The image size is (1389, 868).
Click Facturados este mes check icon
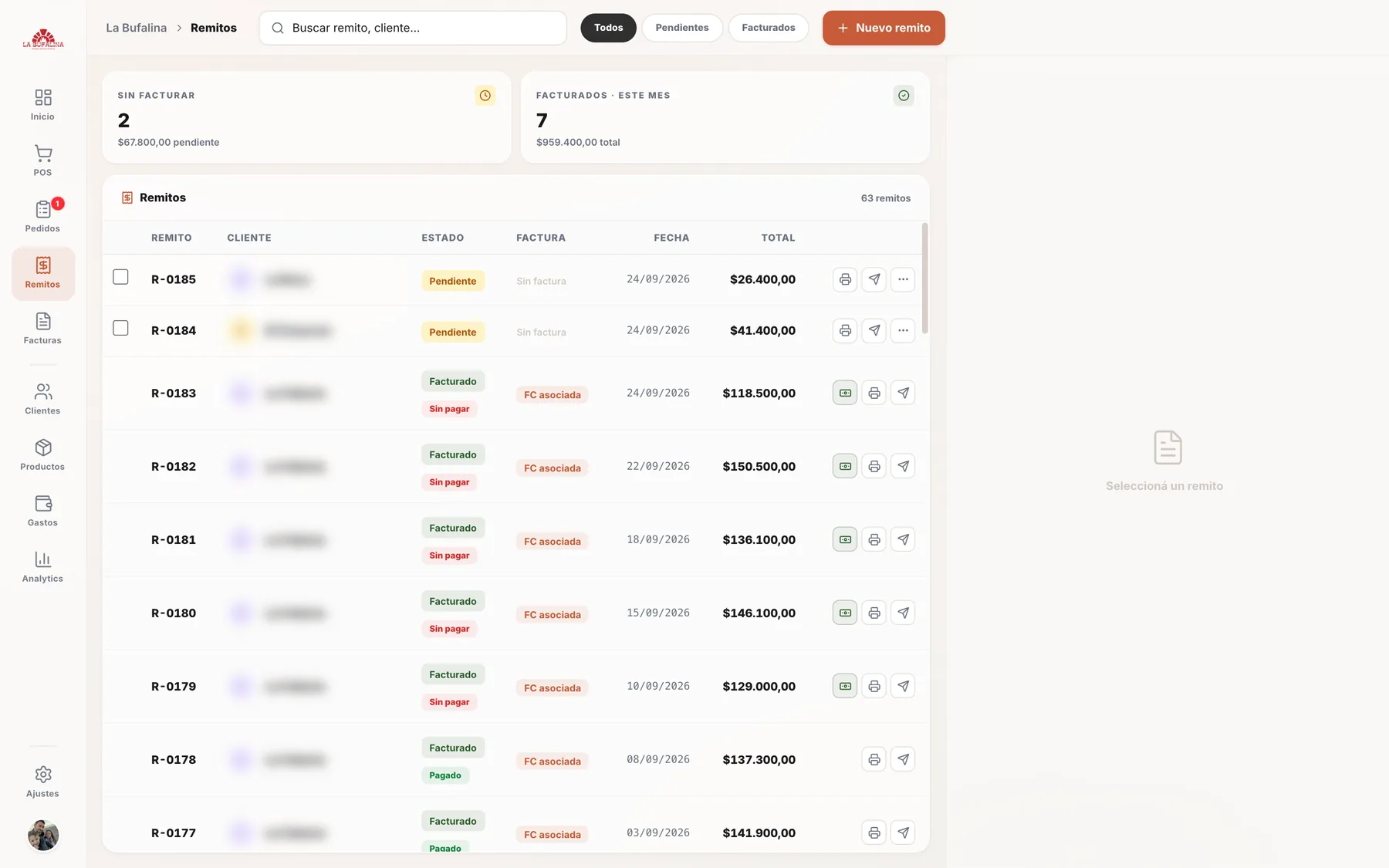point(904,96)
